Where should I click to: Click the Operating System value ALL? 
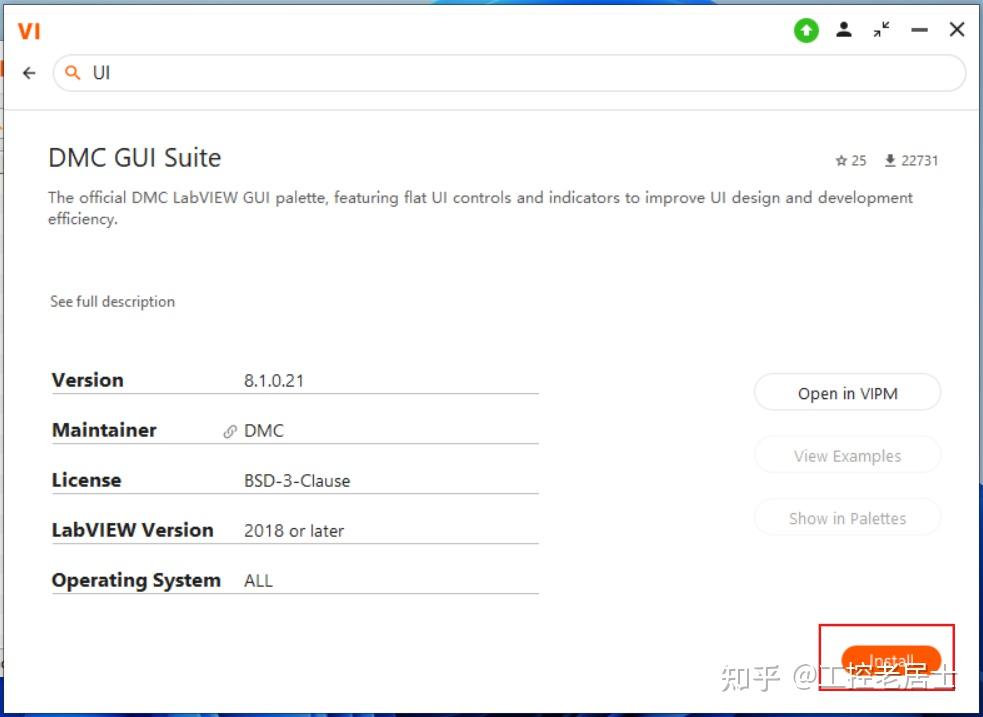258,581
